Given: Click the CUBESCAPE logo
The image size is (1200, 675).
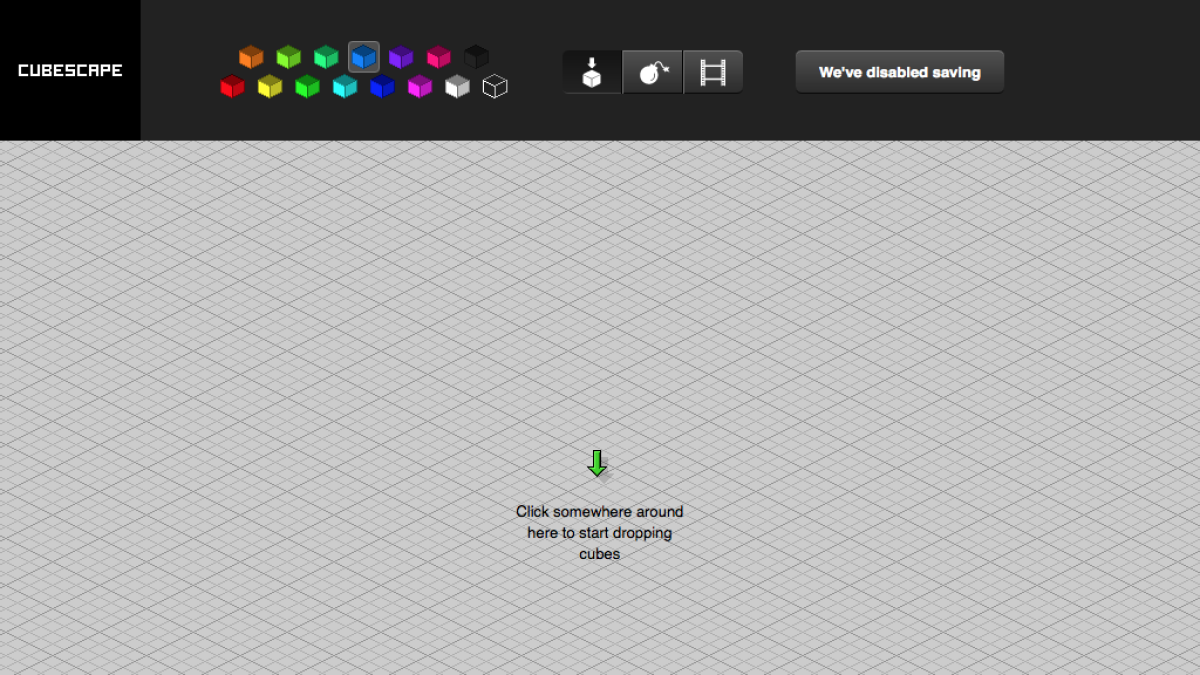Looking at the screenshot, I should 70,70.
